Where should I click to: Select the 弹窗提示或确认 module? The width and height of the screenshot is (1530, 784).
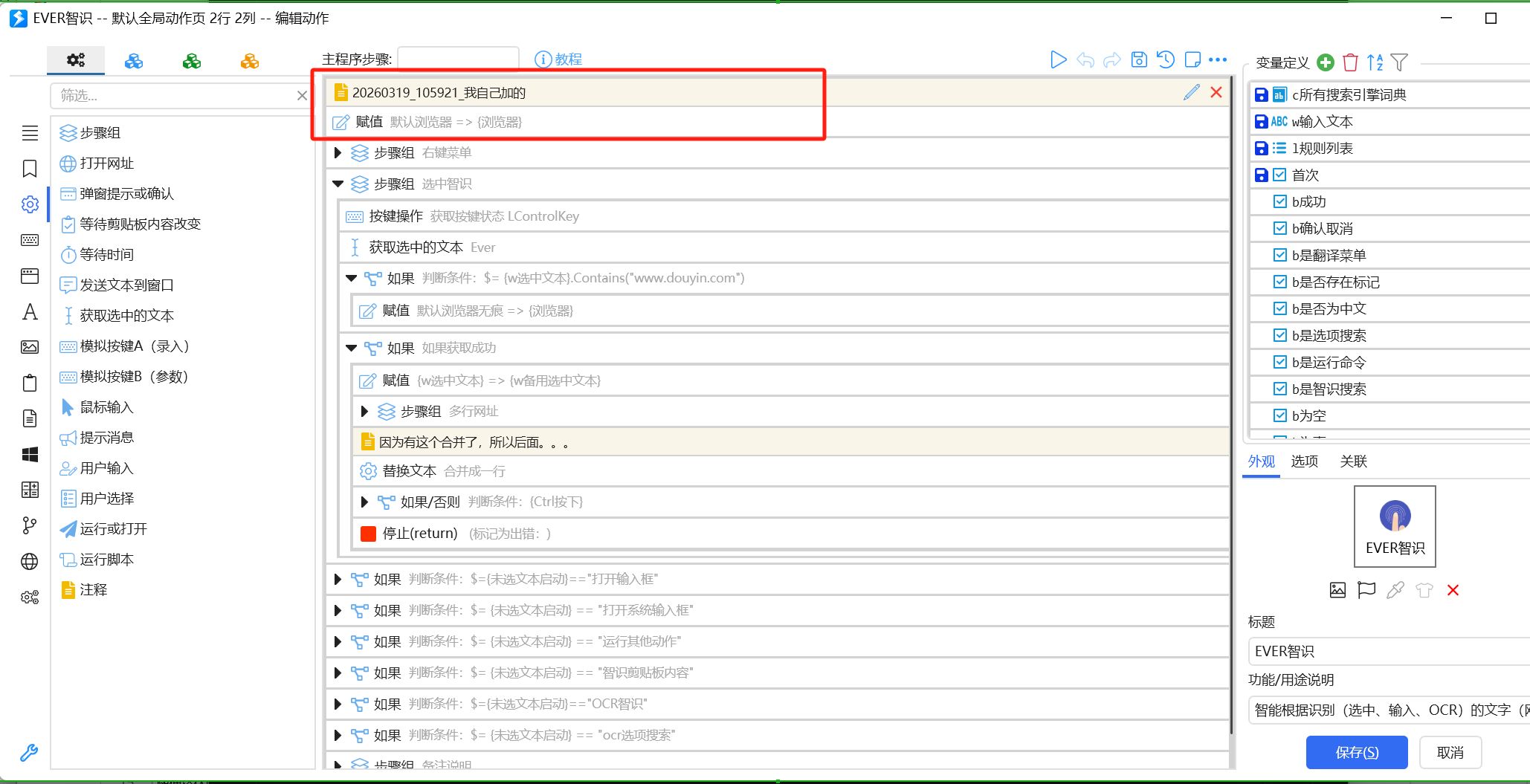click(117, 194)
